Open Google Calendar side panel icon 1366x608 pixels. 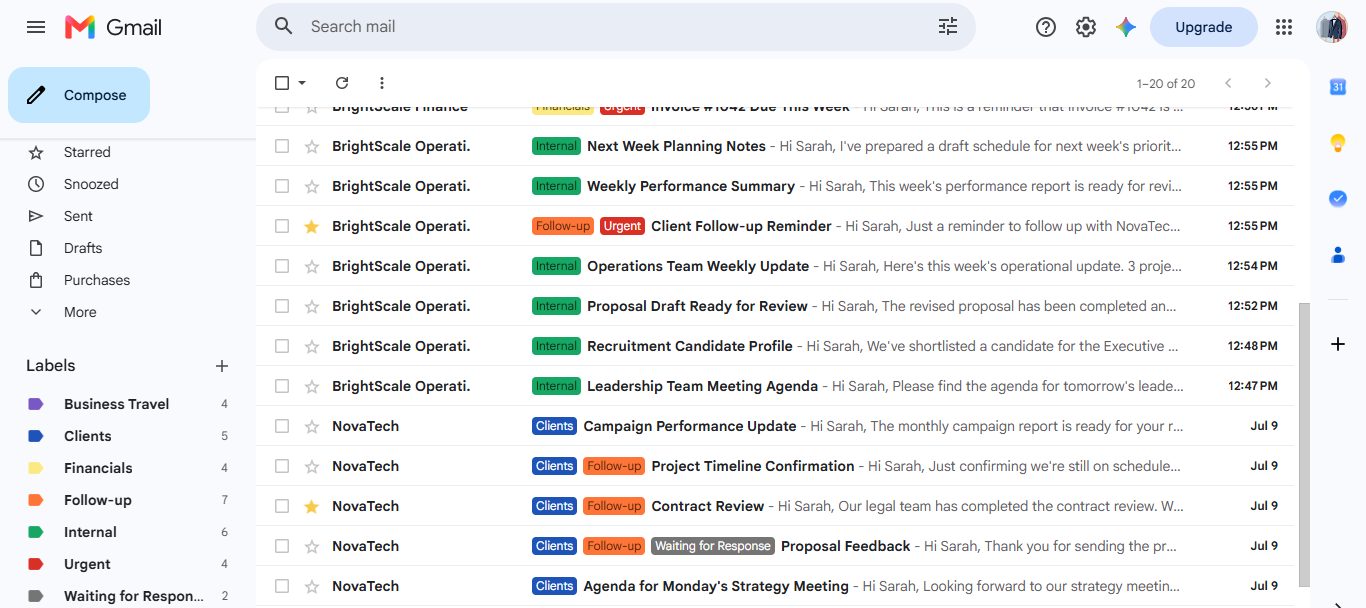(1338, 87)
